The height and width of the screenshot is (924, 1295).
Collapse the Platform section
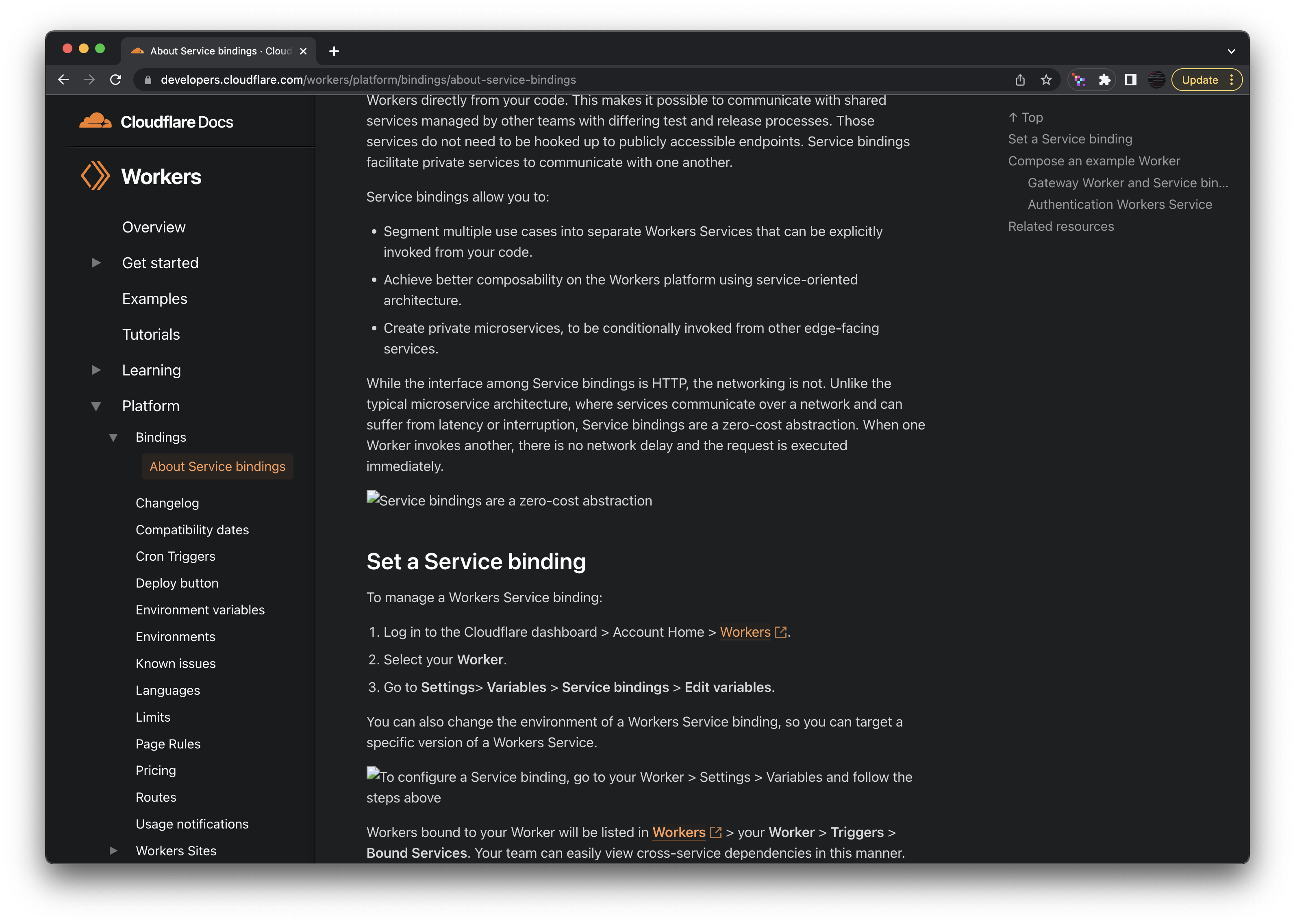(x=96, y=406)
